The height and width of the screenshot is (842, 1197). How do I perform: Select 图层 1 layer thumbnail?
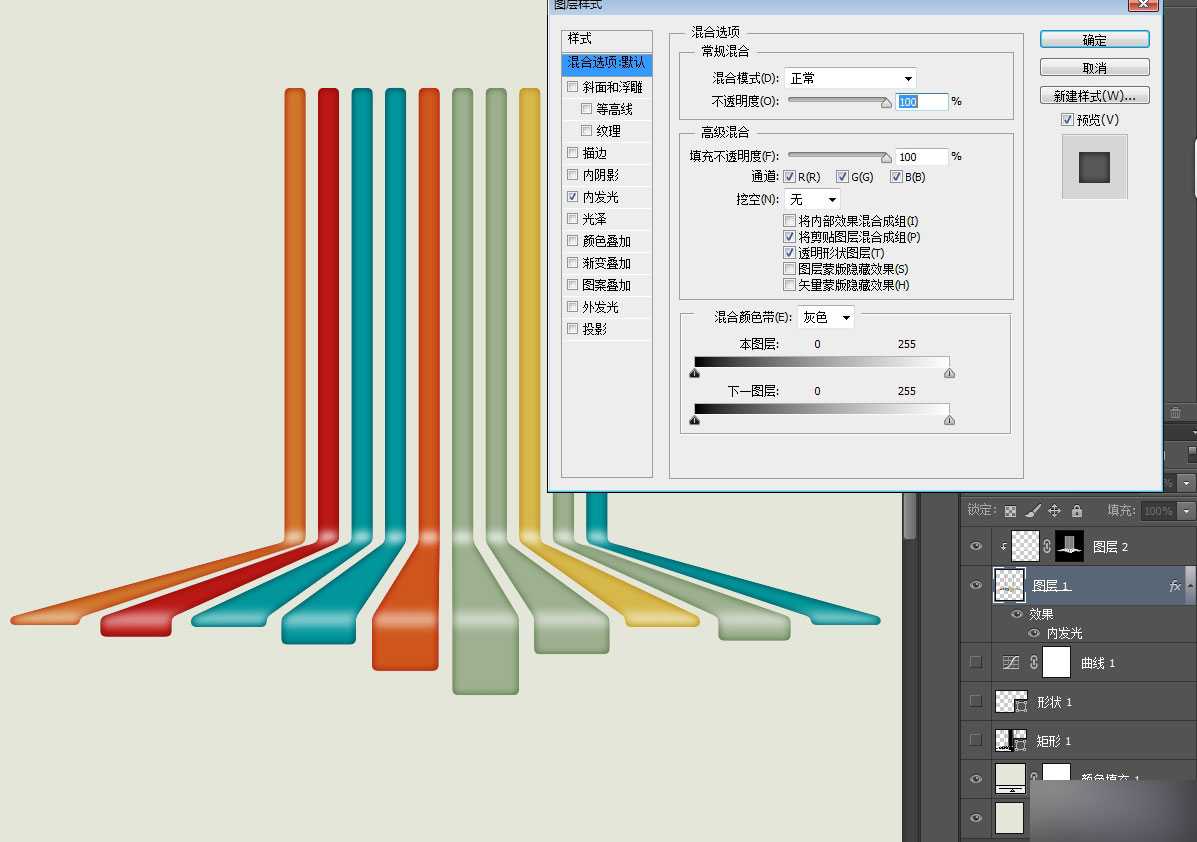(1009, 586)
